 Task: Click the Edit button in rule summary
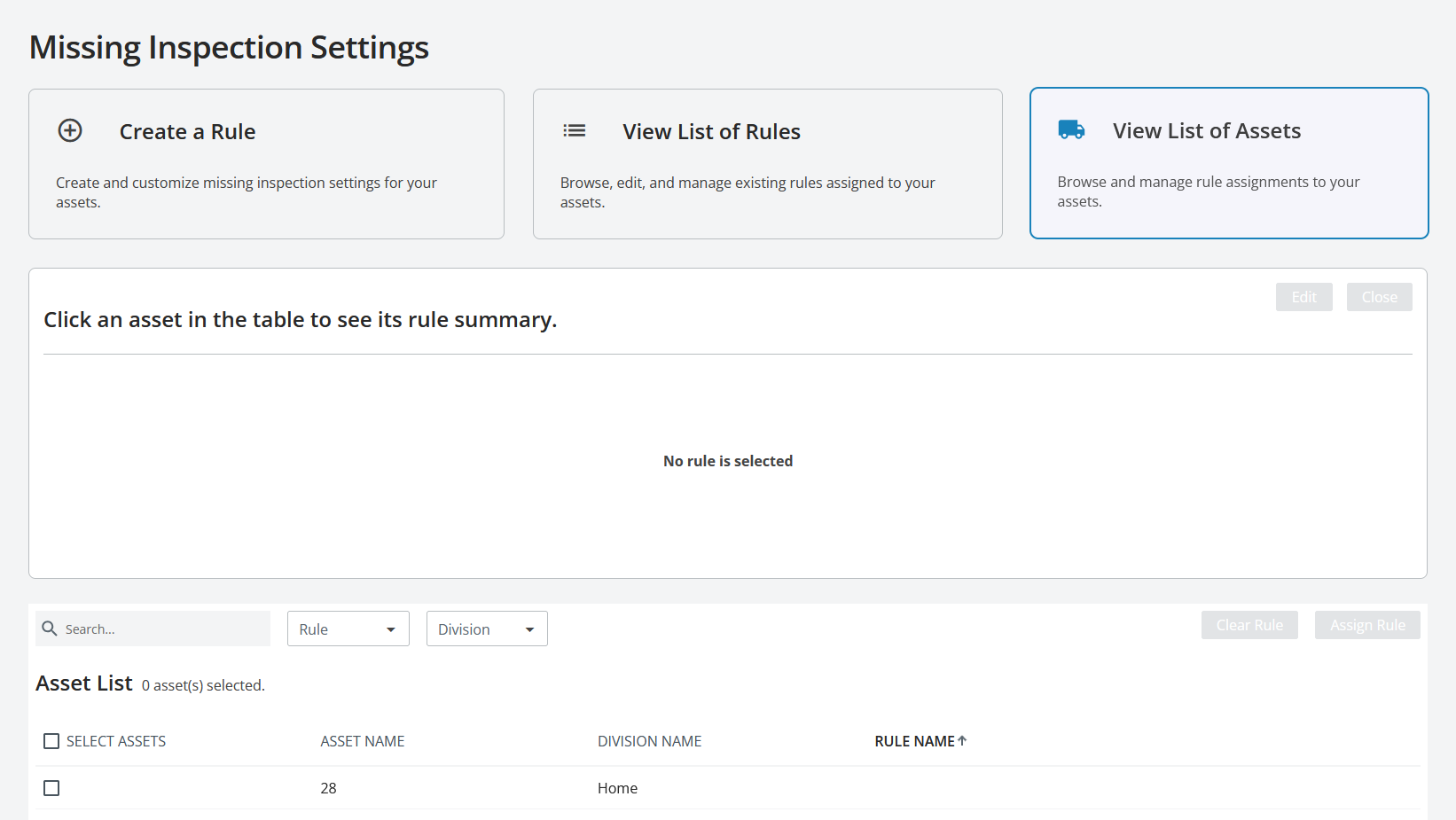click(1303, 297)
